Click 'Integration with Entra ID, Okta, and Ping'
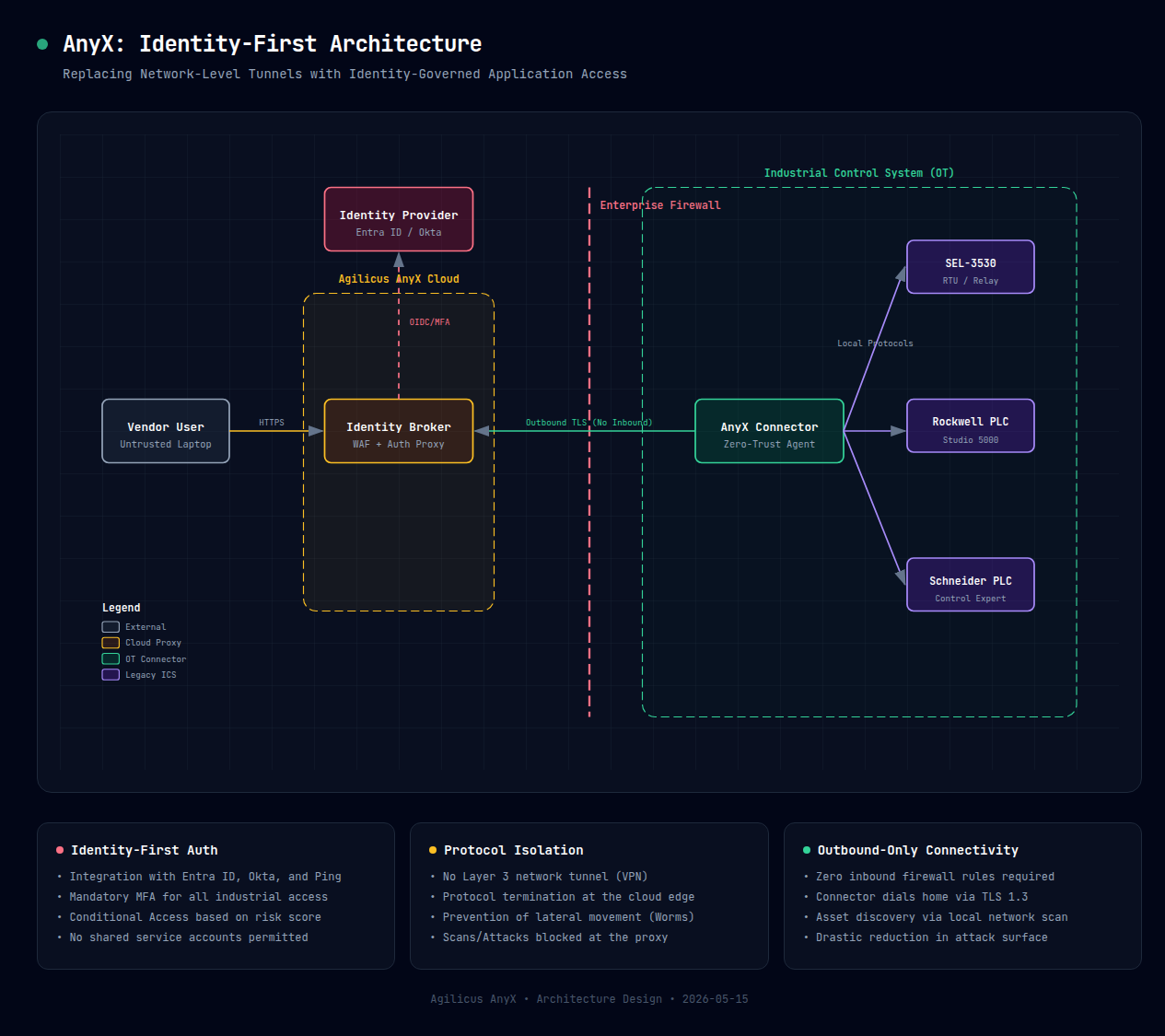The width and height of the screenshot is (1165, 1036). 205,877
